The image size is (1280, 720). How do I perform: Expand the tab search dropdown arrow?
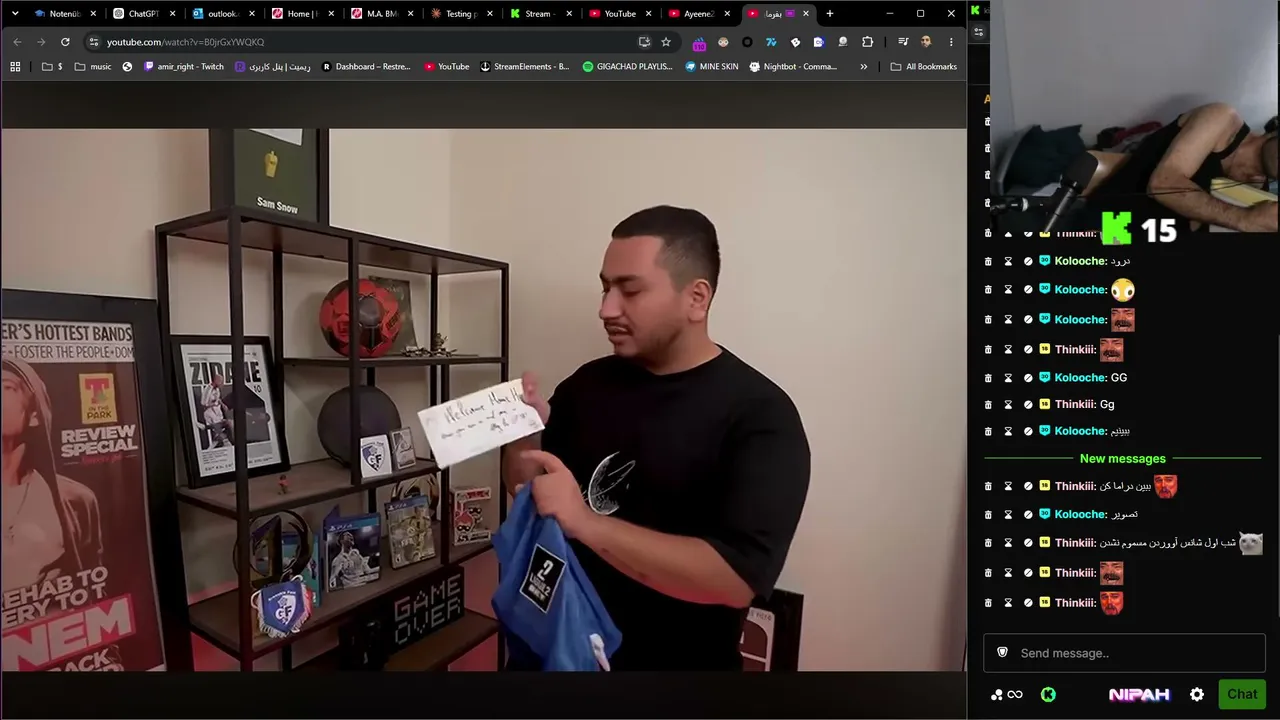point(15,14)
